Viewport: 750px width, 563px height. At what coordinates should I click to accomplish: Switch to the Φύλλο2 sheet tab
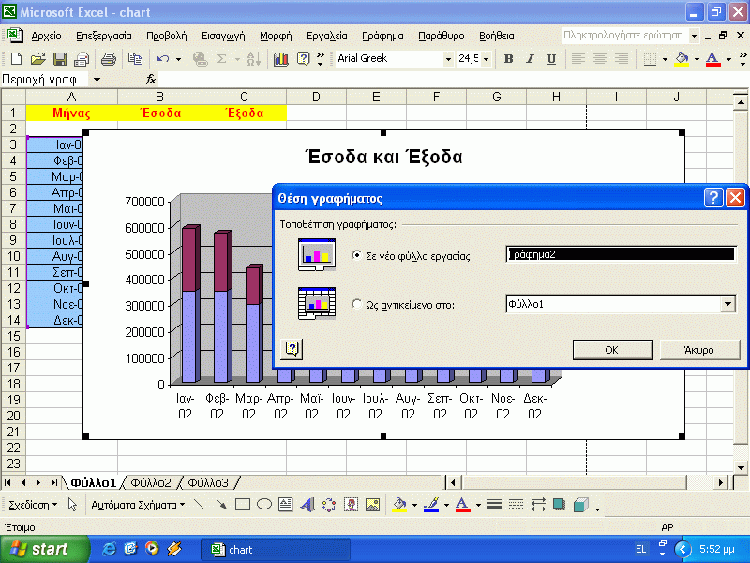[151, 483]
